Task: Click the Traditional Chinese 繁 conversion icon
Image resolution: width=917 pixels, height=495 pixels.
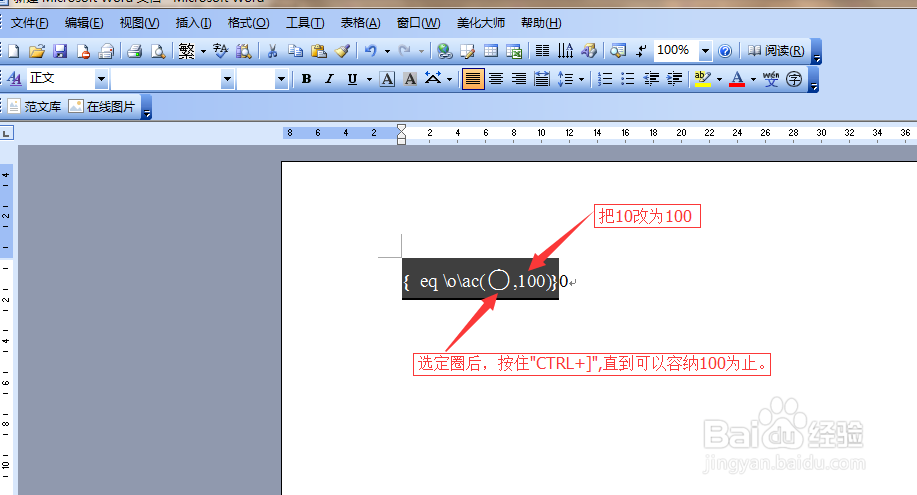Action: (187, 51)
